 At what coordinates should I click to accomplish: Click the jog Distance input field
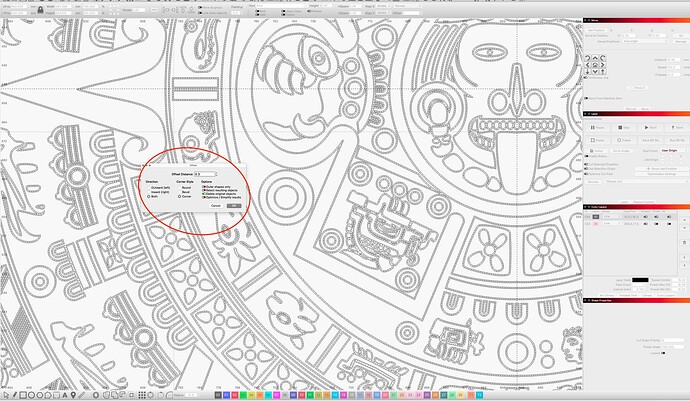pyautogui.click(x=674, y=59)
